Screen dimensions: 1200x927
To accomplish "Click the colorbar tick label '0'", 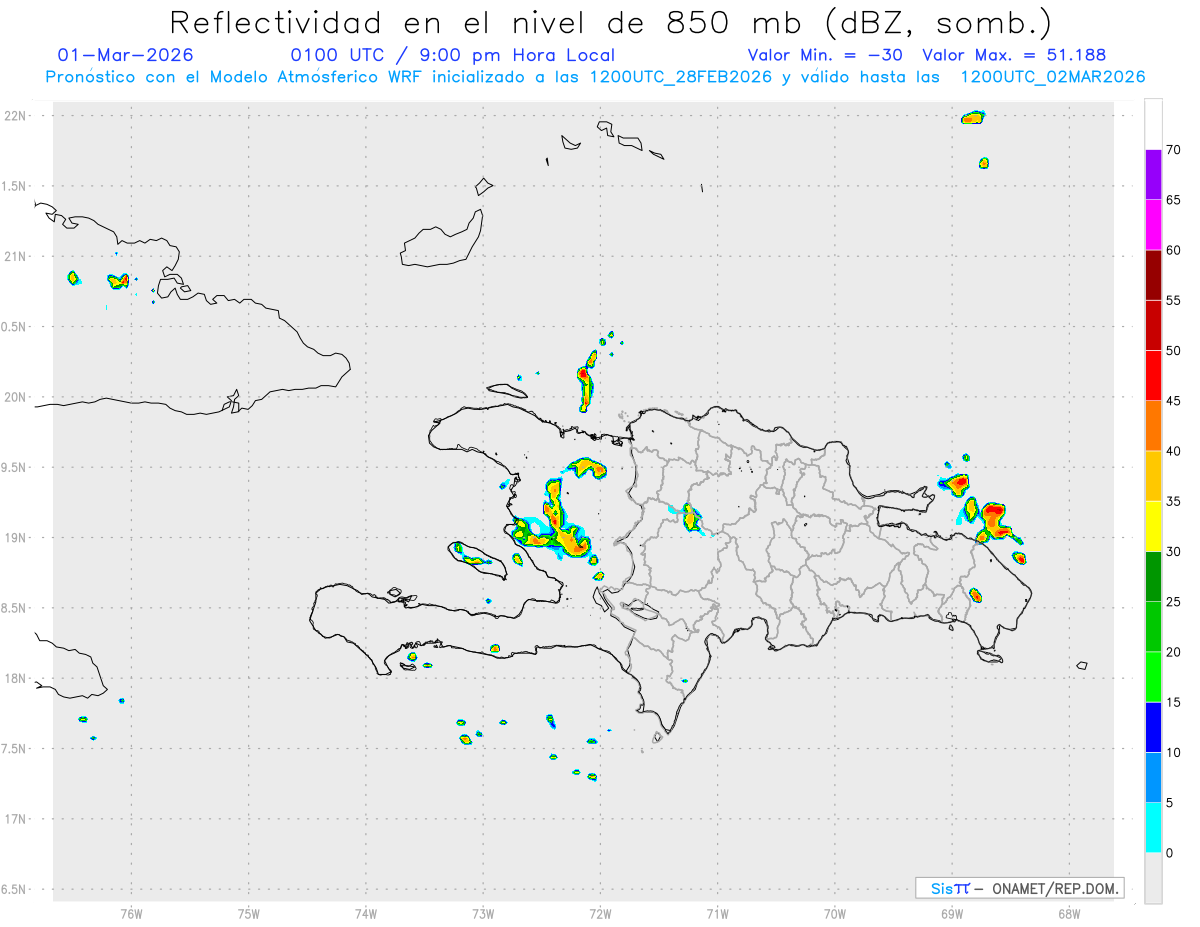I will (1170, 853).
